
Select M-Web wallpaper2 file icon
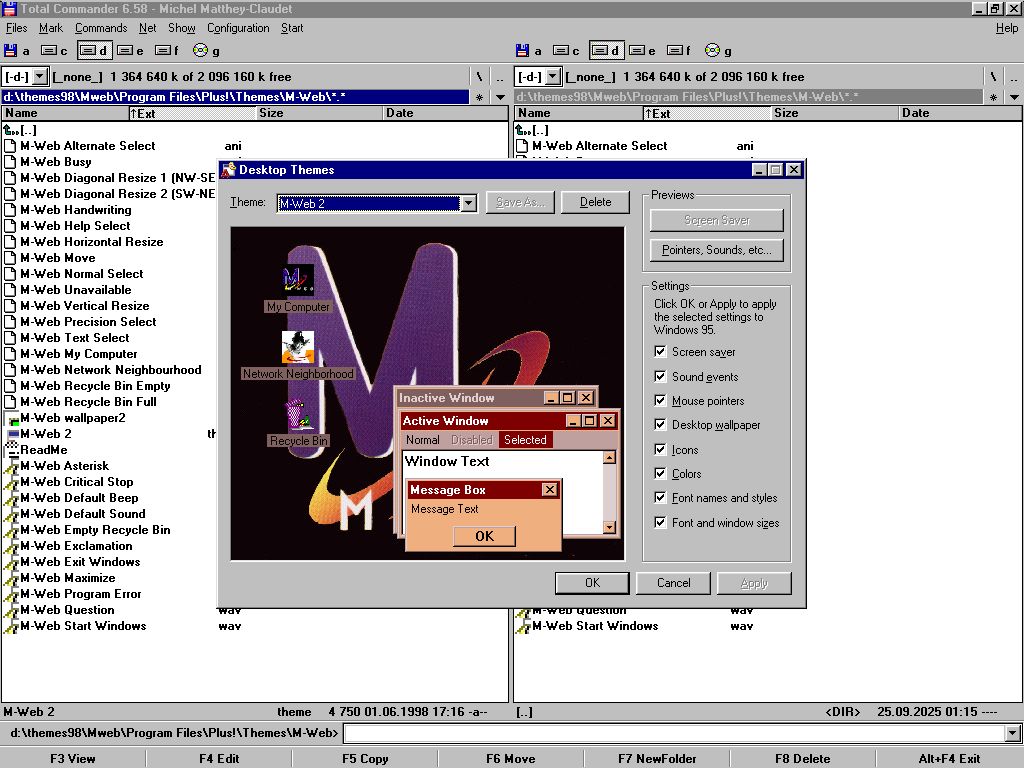point(11,418)
